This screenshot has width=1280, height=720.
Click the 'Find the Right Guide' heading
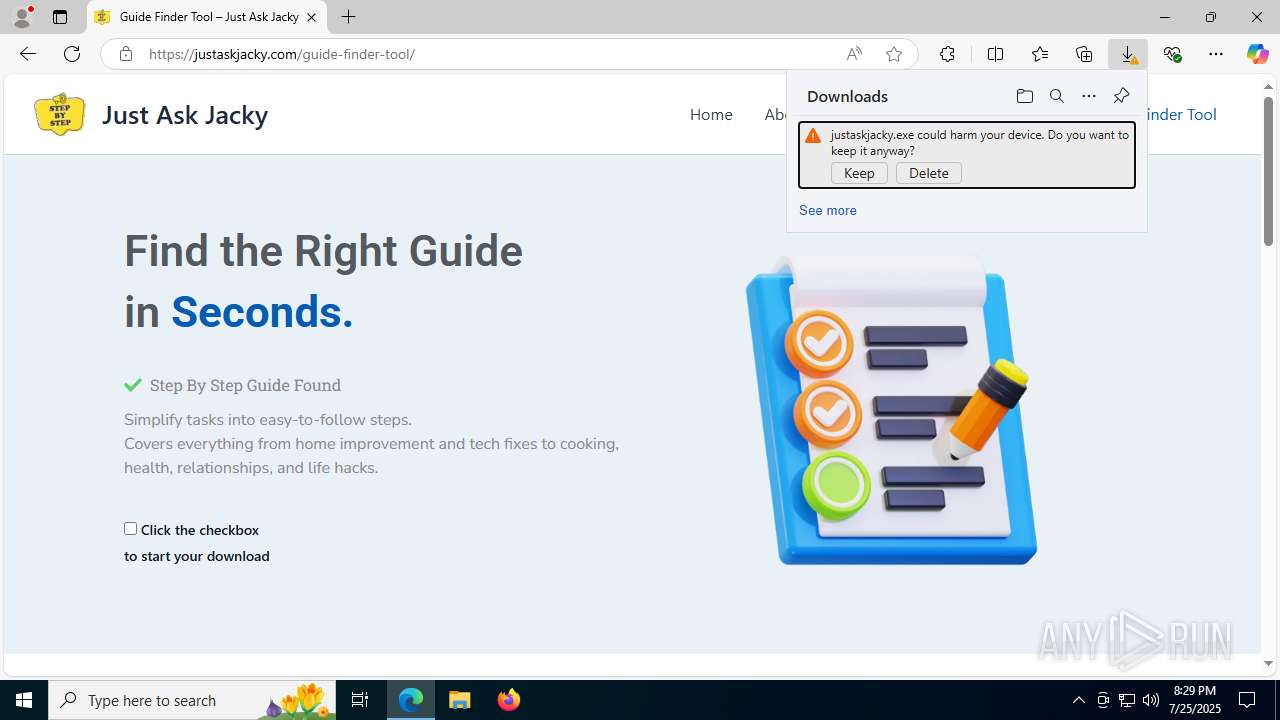(x=323, y=250)
